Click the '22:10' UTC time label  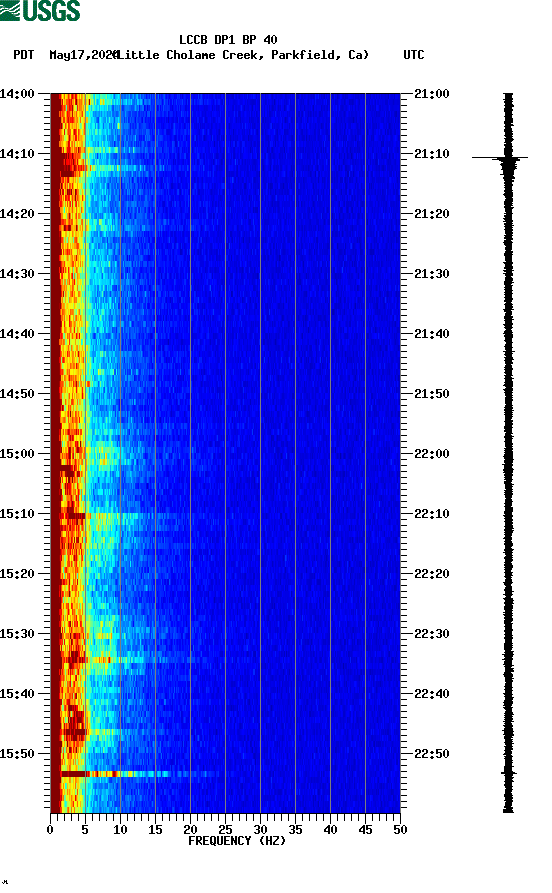point(432,514)
